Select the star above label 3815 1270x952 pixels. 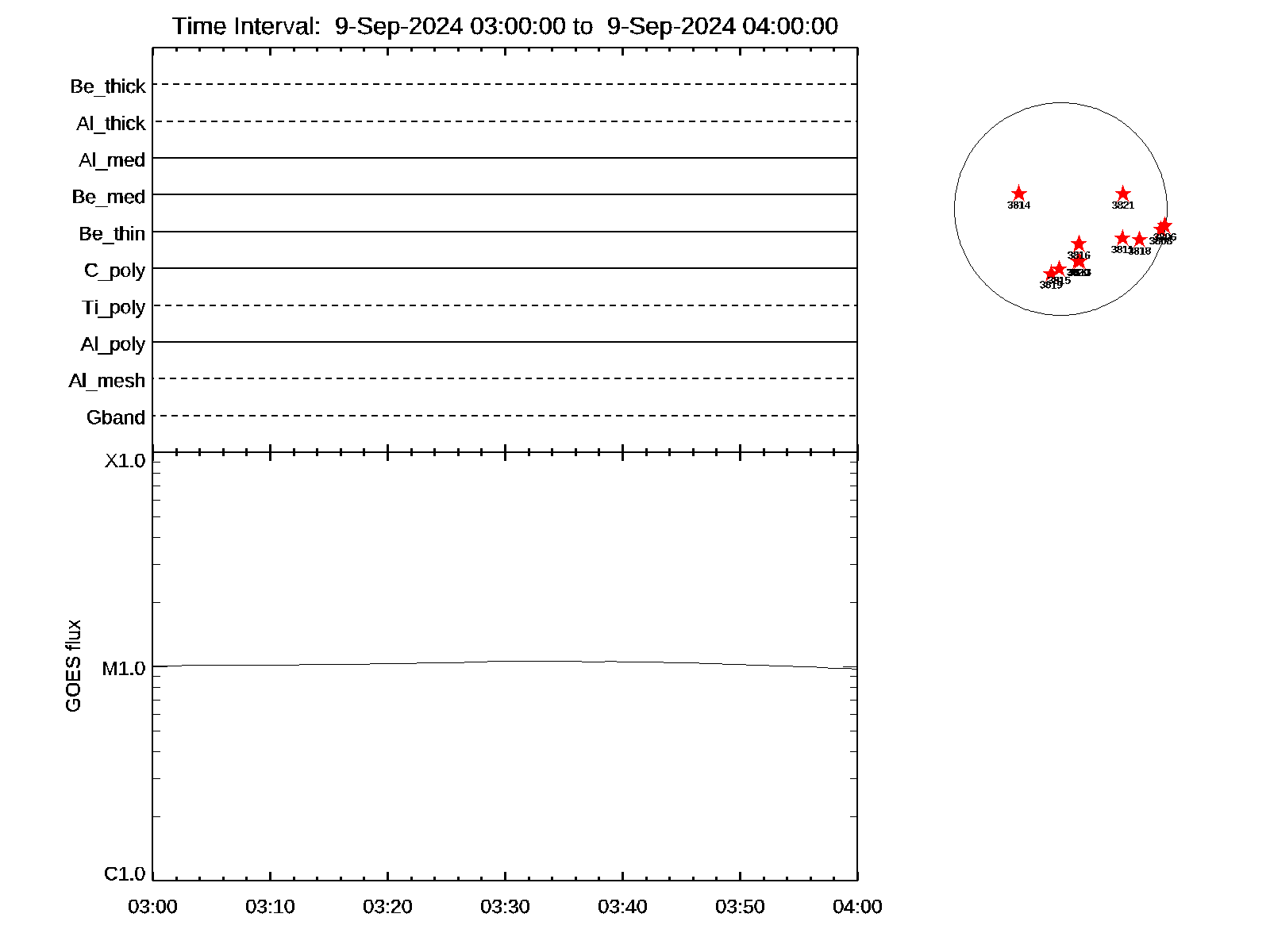1059,269
